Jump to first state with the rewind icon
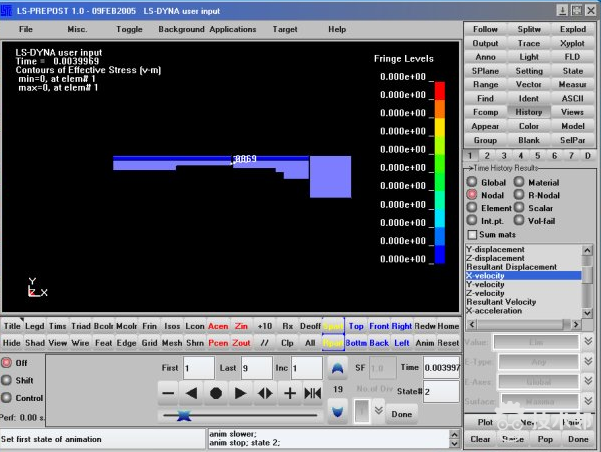The height and width of the screenshot is (452, 601). click(313, 393)
